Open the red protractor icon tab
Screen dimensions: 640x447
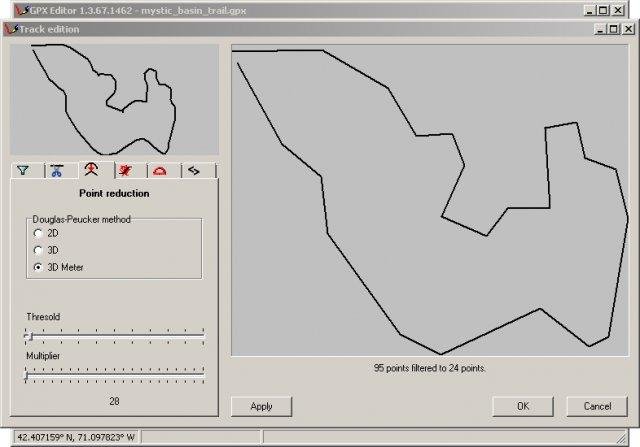click(160, 171)
